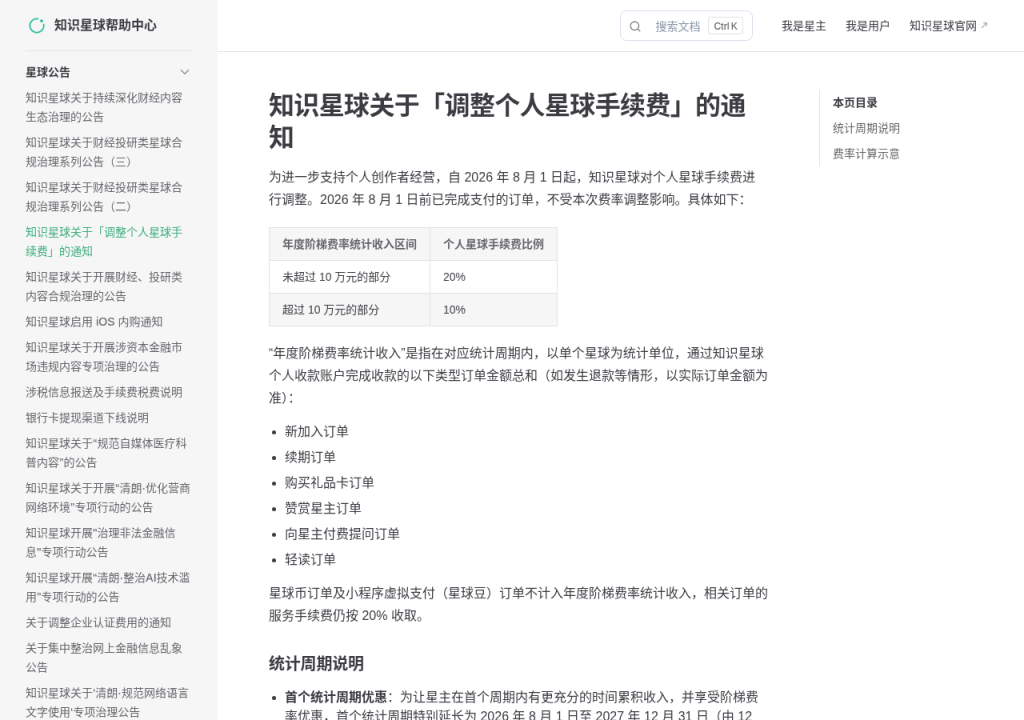Open 知识星球帮助中心 home title

[x=105, y=25]
